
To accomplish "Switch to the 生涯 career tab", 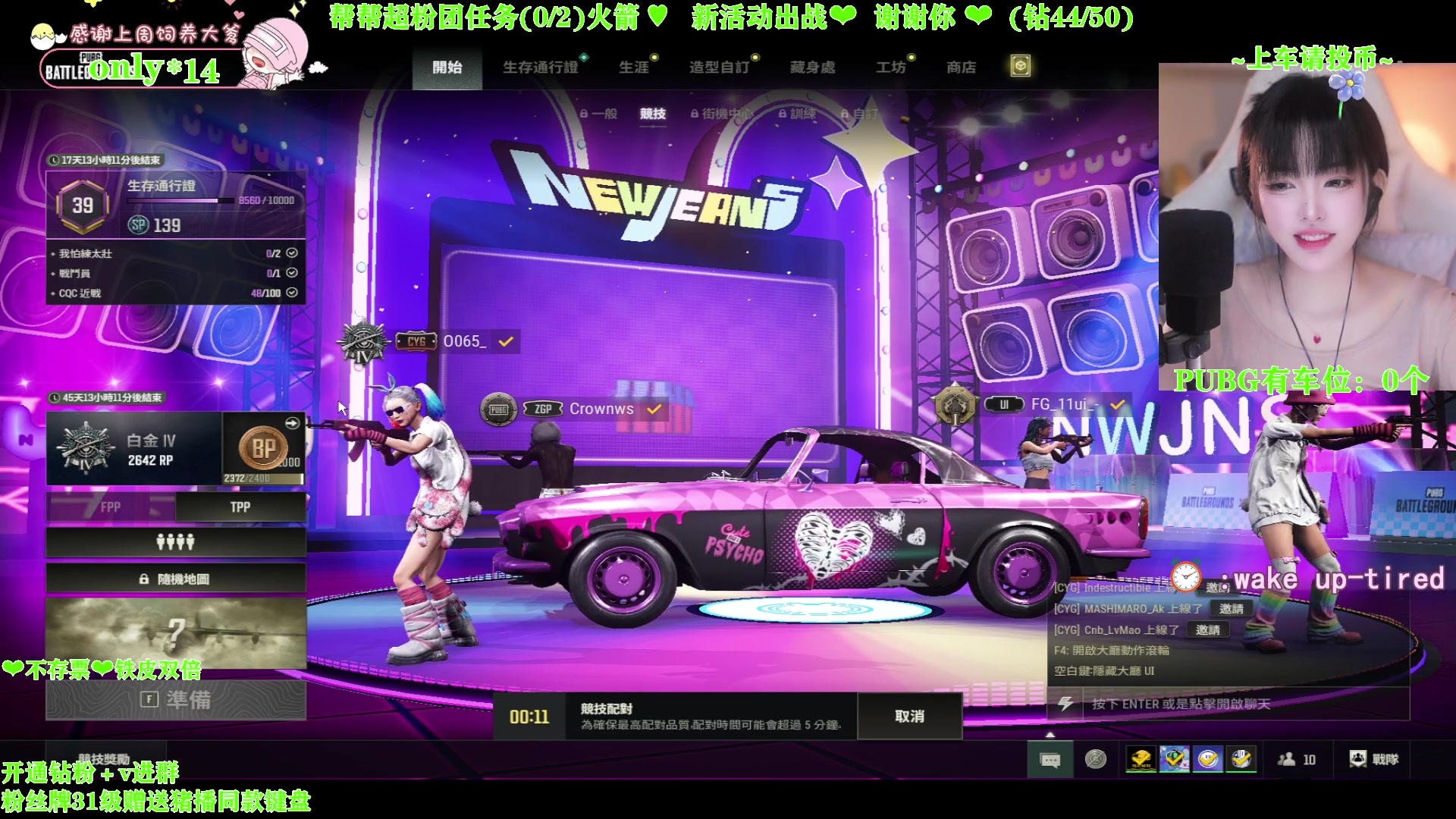I will tap(634, 67).
